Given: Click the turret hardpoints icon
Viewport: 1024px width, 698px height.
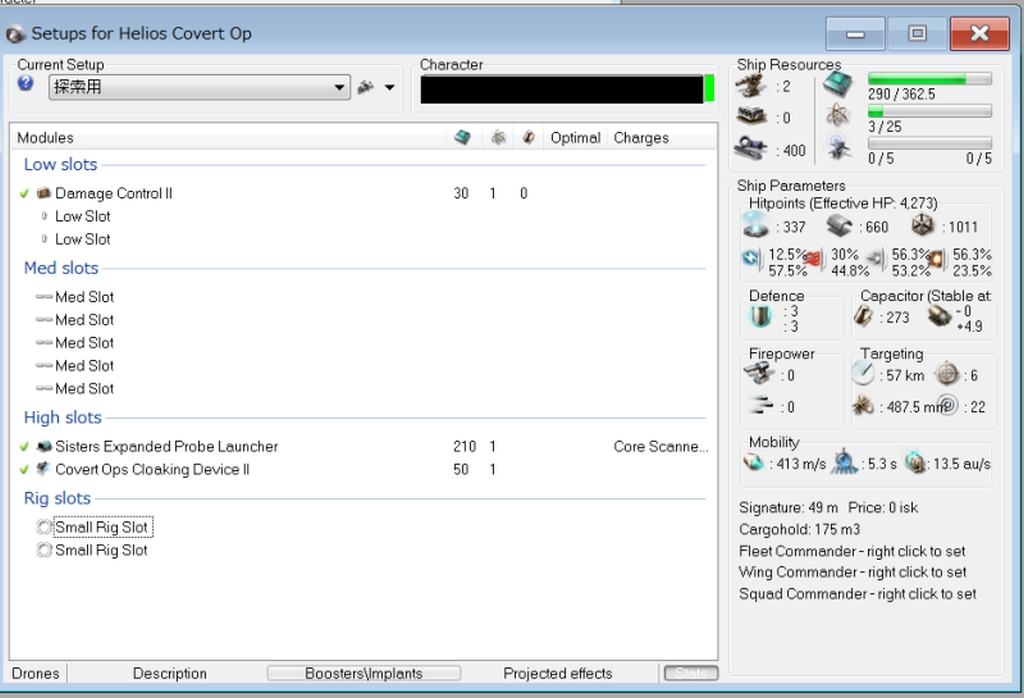Looking at the screenshot, I should (x=750, y=86).
